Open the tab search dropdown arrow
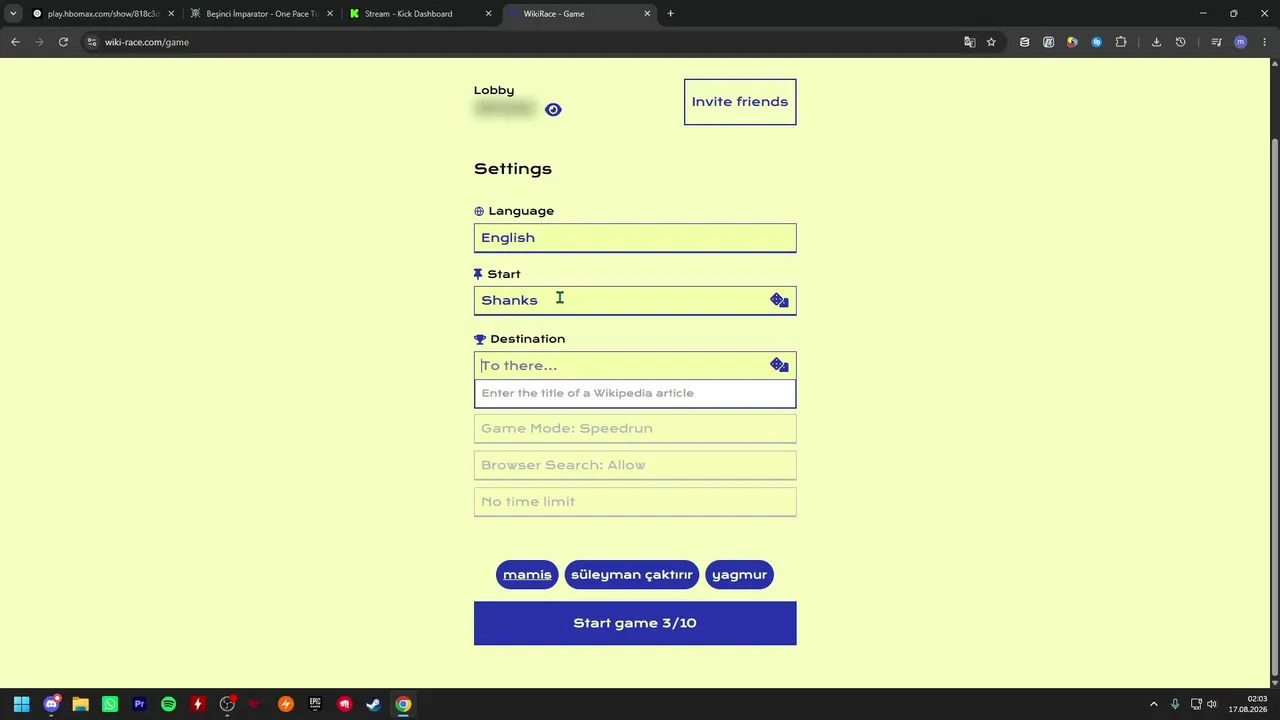Viewport: 1280px width, 720px height. [x=12, y=14]
